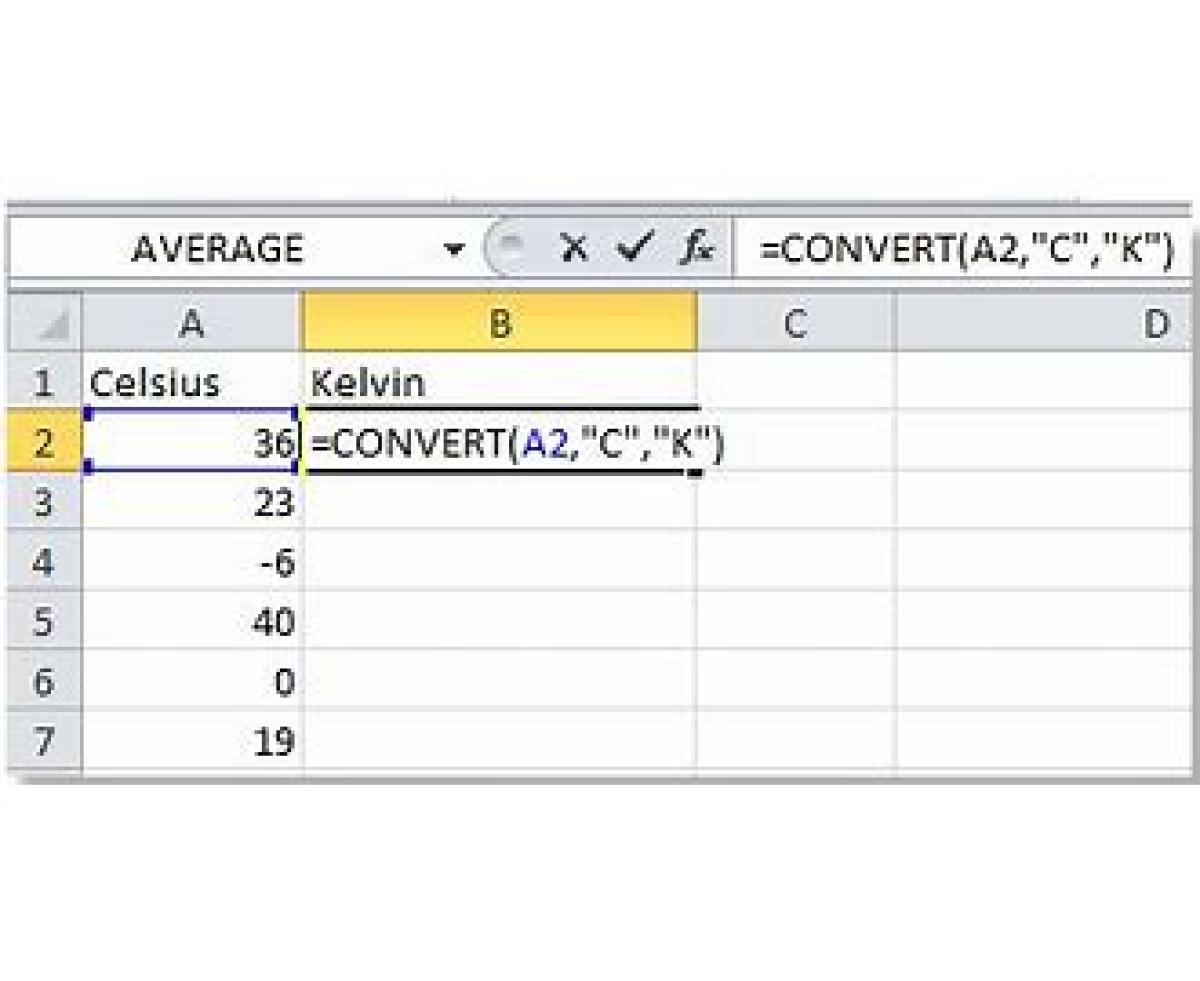
Task: Select cell A4 containing -6
Action: [x=192, y=562]
